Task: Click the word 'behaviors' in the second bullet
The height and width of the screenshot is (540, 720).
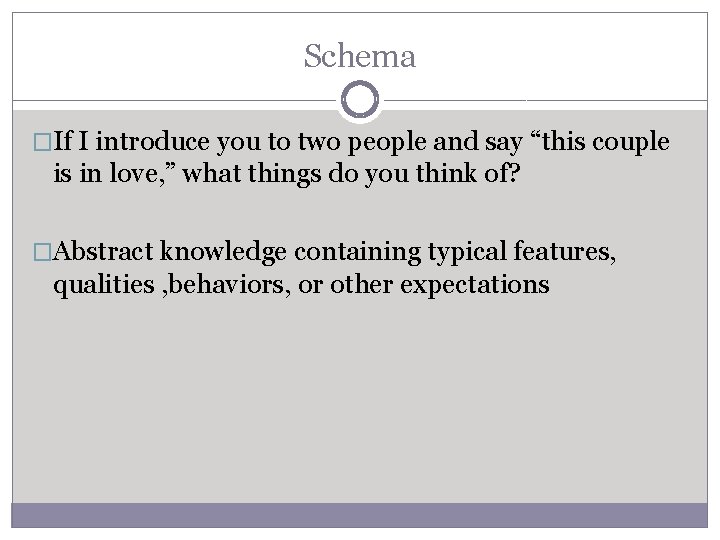Action: (213, 286)
